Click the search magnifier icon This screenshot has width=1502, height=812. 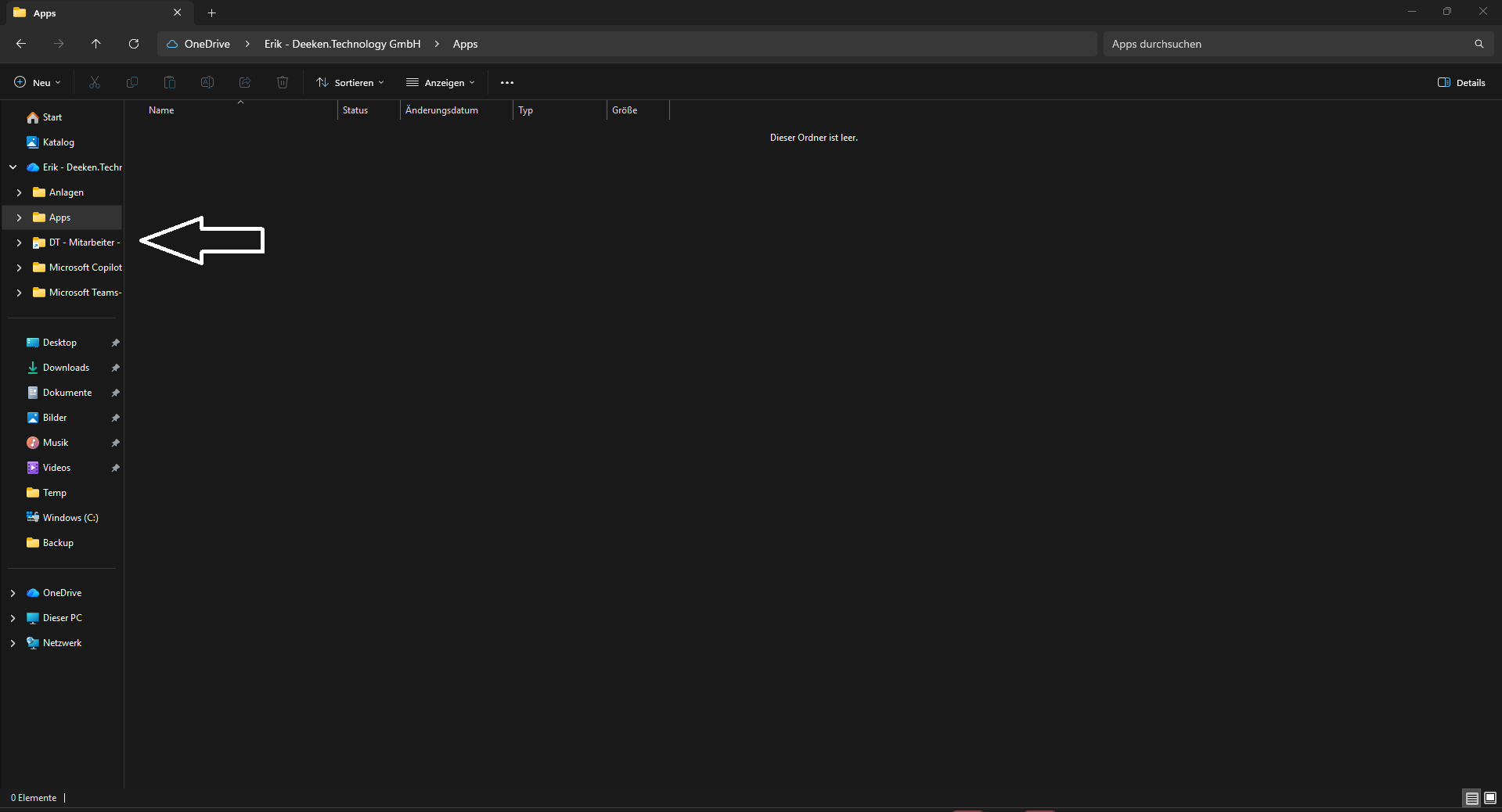[1479, 44]
